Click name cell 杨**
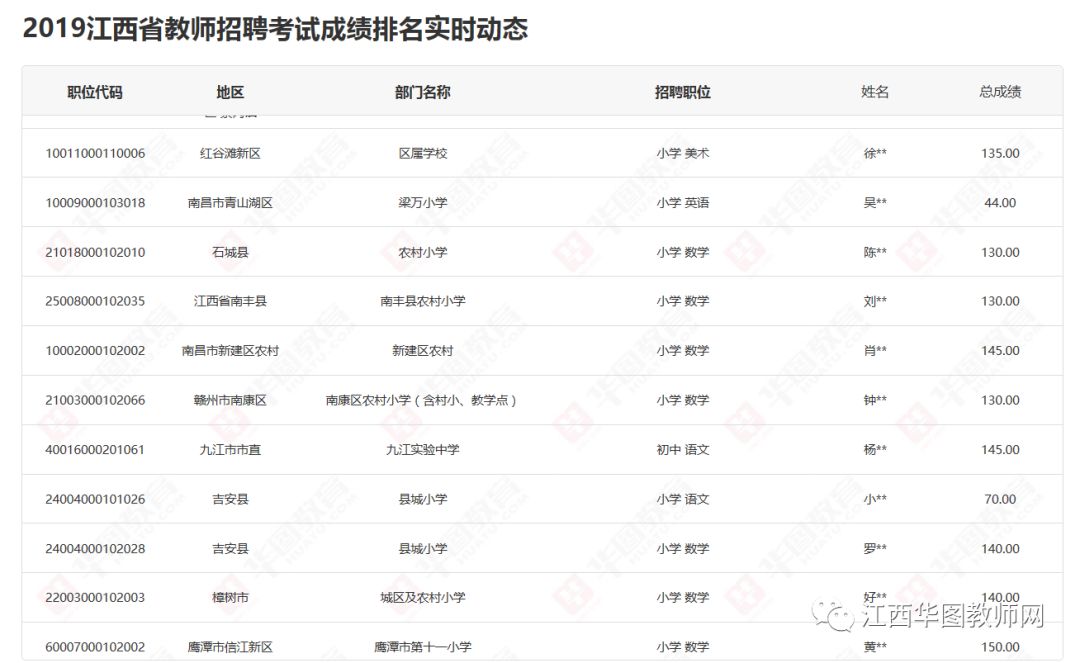This screenshot has width=1080, height=663. tap(875, 450)
